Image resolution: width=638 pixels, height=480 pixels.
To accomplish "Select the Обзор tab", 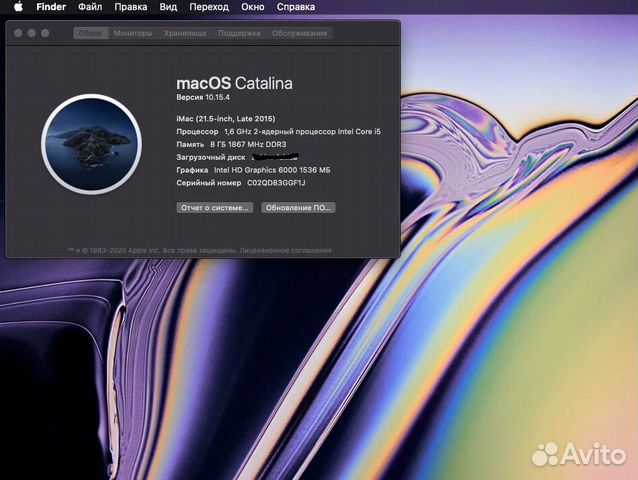I will [91, 33].
